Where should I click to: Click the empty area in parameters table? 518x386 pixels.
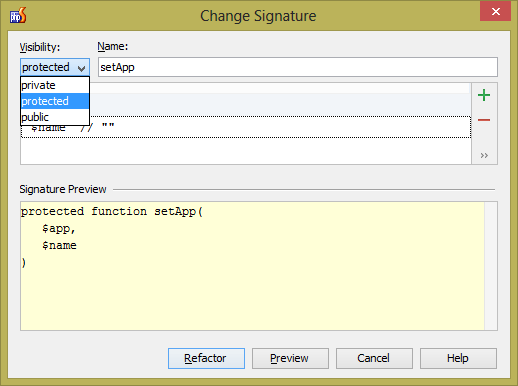click(x=246, y=151)
